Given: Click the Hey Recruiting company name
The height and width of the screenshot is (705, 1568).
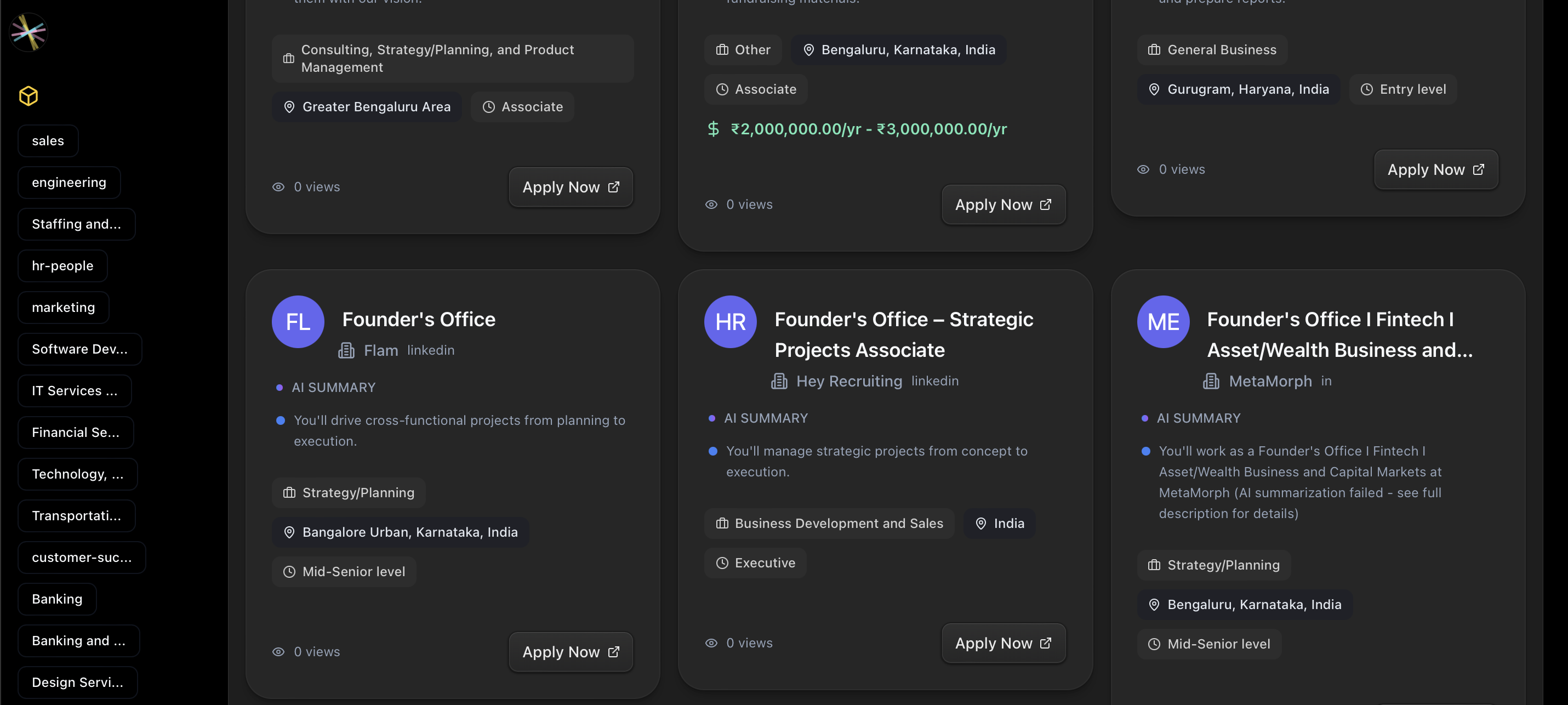Looking at the screenshot, I should pyautogui.click(x=849, y=381).
